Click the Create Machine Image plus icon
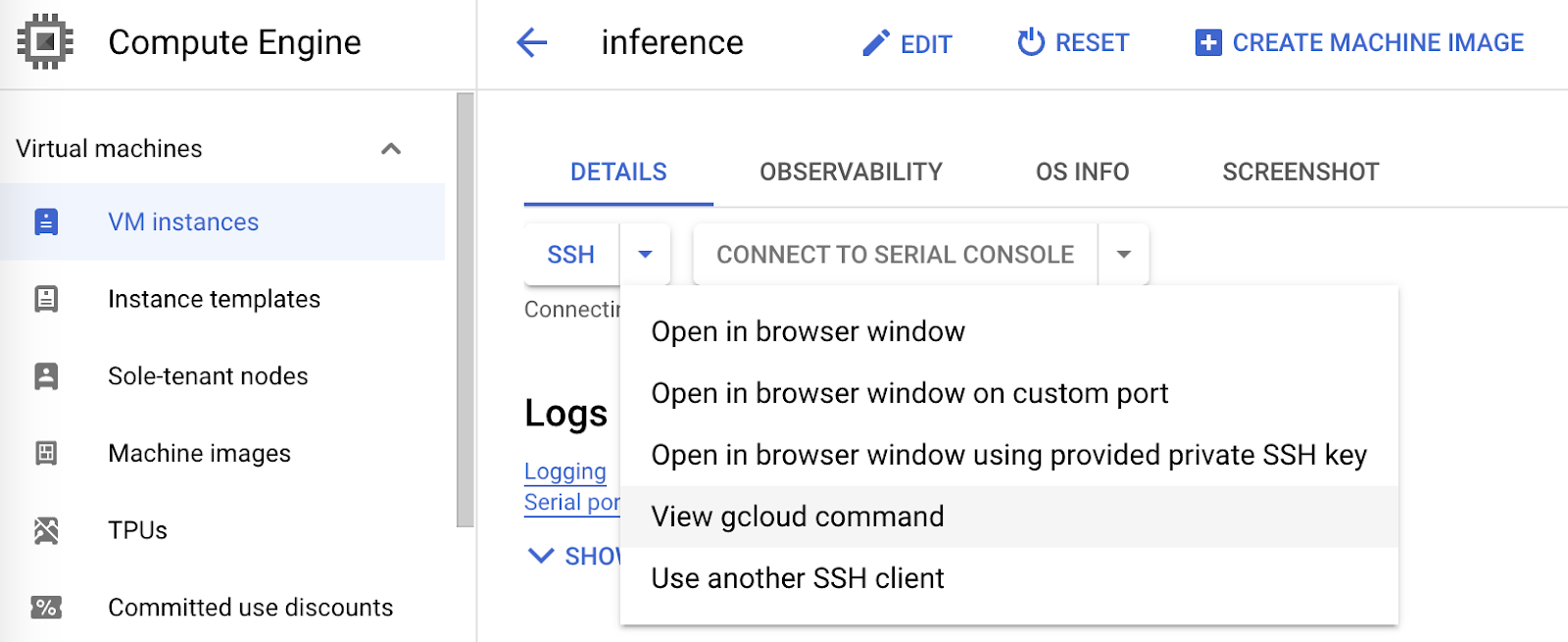1568x642 pixels. coord(1208,43)
